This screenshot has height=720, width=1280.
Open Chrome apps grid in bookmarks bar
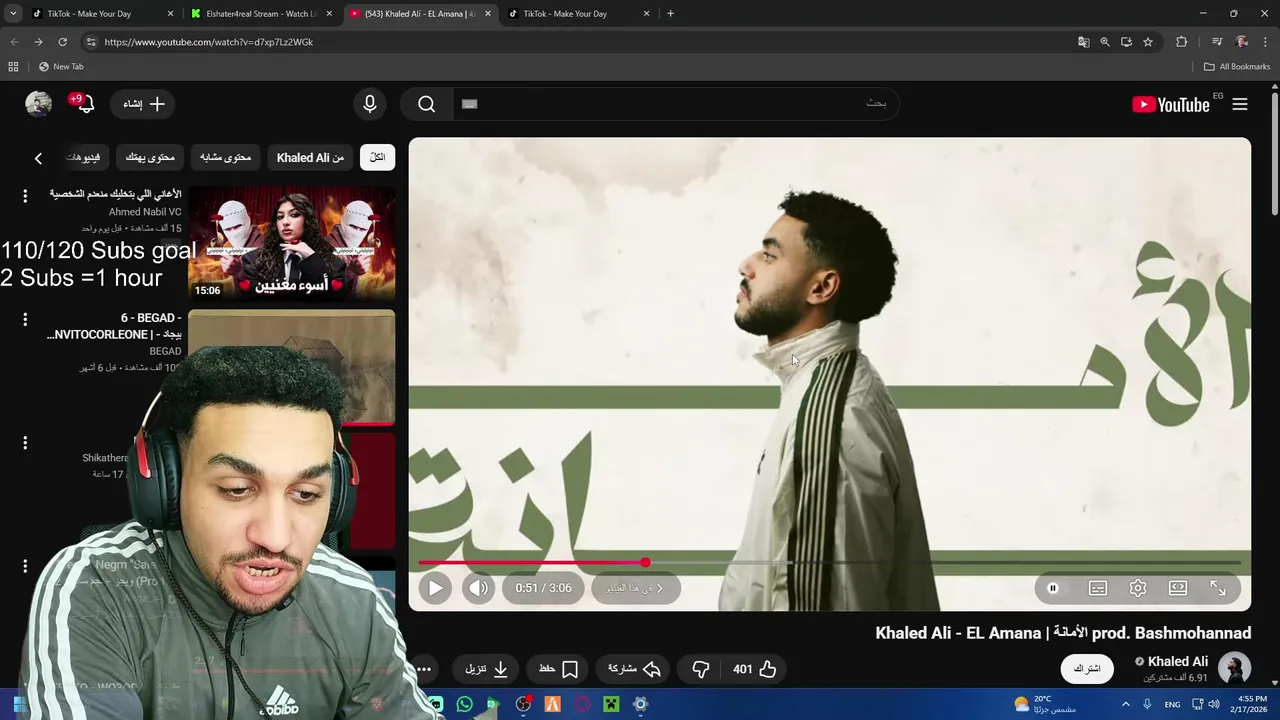coord(13,67)
